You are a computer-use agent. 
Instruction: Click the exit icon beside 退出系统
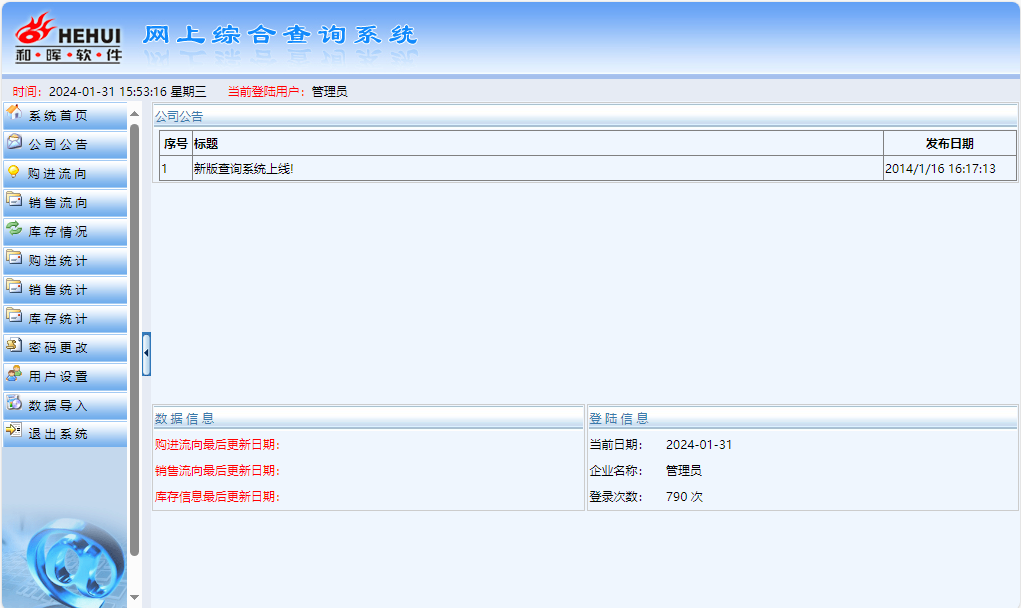pyautogui.click(x=14, y=432)
